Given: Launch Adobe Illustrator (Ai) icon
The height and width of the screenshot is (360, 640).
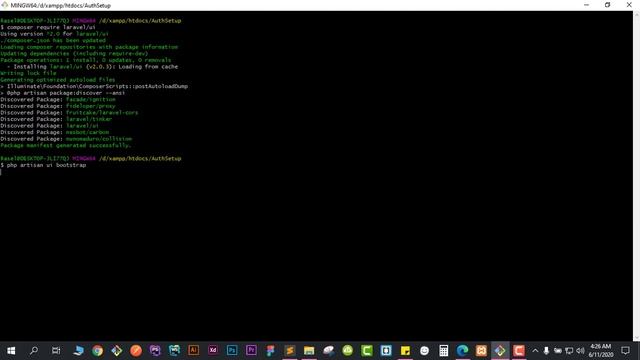Looking at the screenshot, I should 193,350.
